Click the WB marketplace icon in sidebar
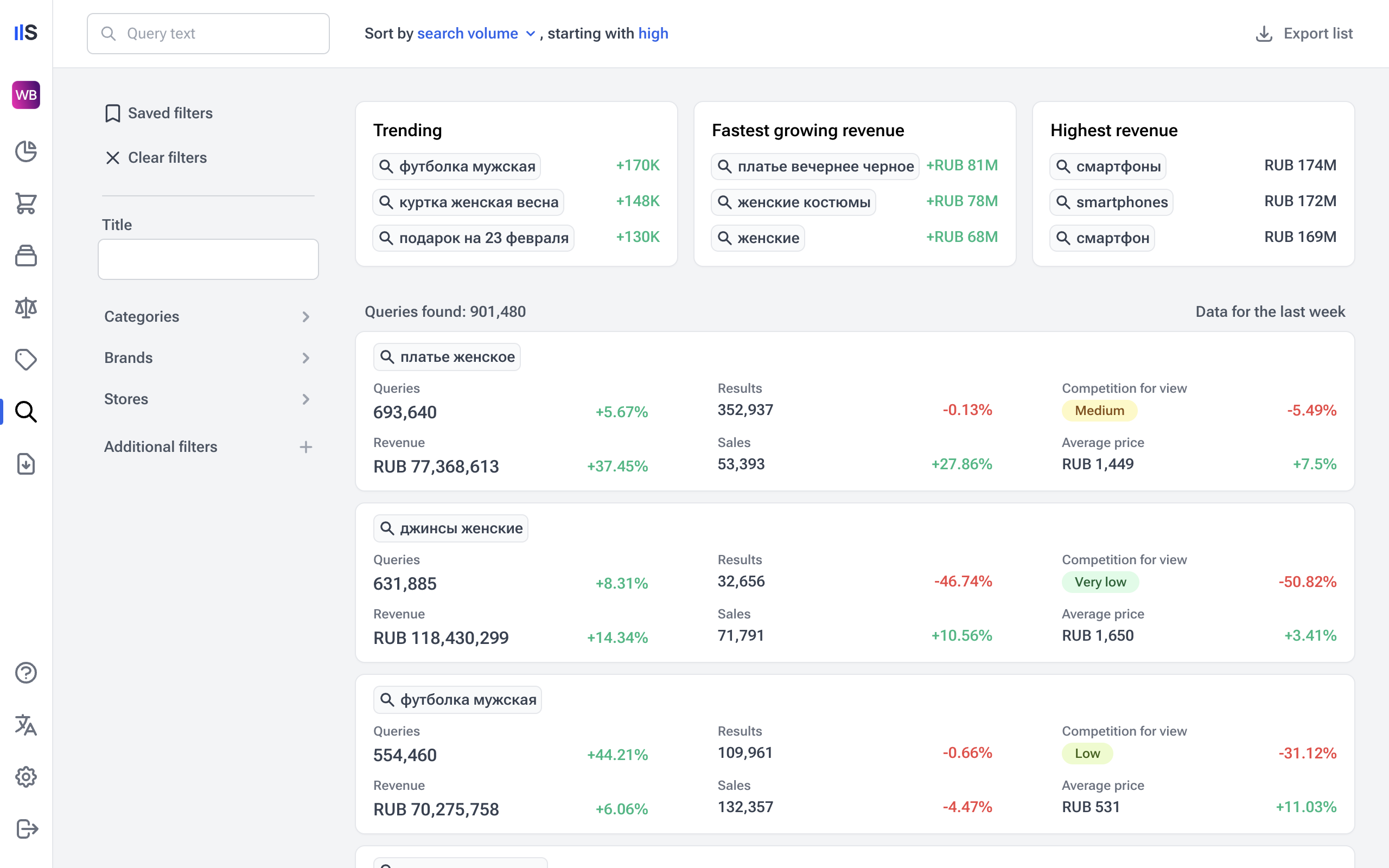The width and height of the screenshot is (1389, 868). pyautogui.click(x=26, y=95)
